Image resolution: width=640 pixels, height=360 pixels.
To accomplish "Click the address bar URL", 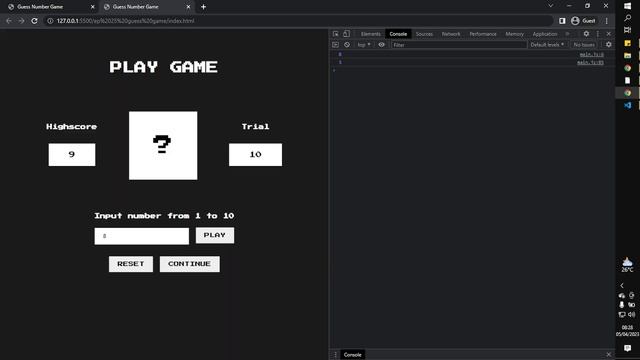I will pos(125,21).
